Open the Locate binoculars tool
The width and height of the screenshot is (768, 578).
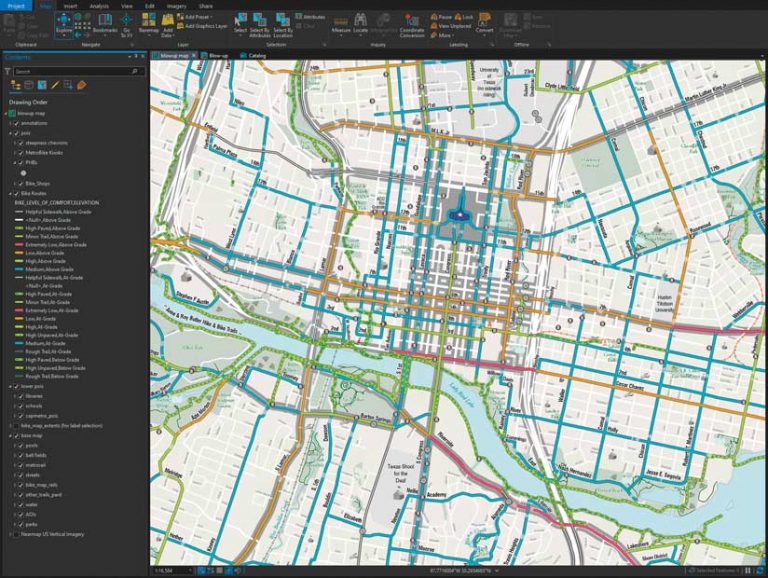point(360,24)
